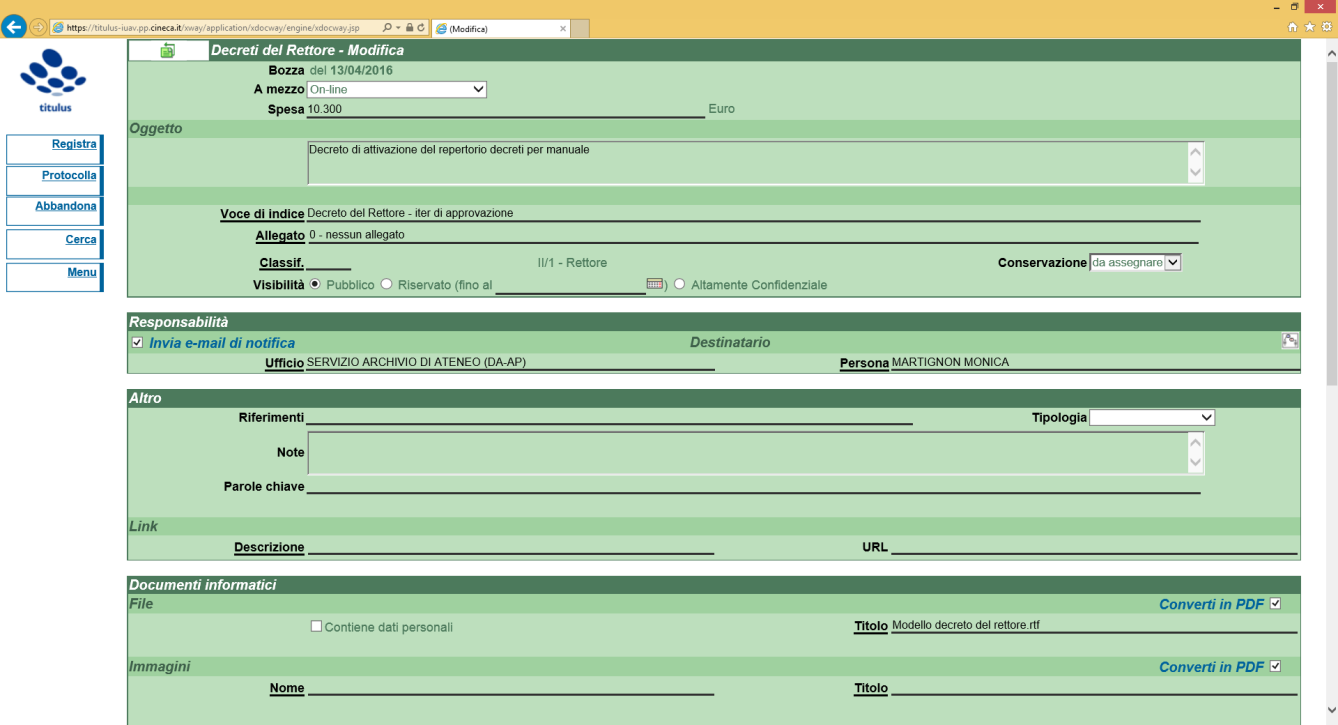The height and width of the screenshot is (725, 1338).
Task: Open browser tools gear icon
Action: (1327, 27)
